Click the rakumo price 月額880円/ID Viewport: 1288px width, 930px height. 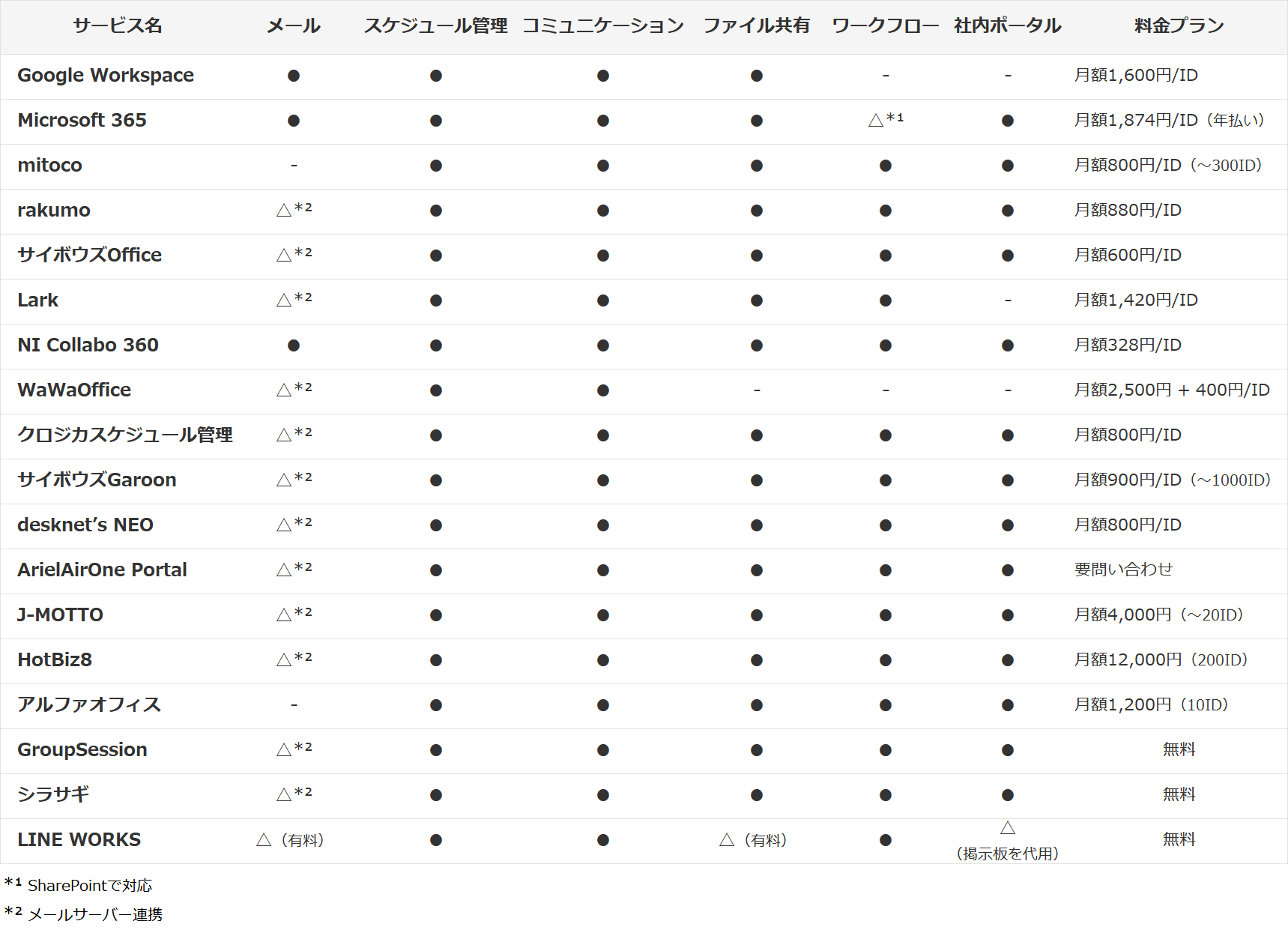pyautogui.click(x=1128, y=211)
